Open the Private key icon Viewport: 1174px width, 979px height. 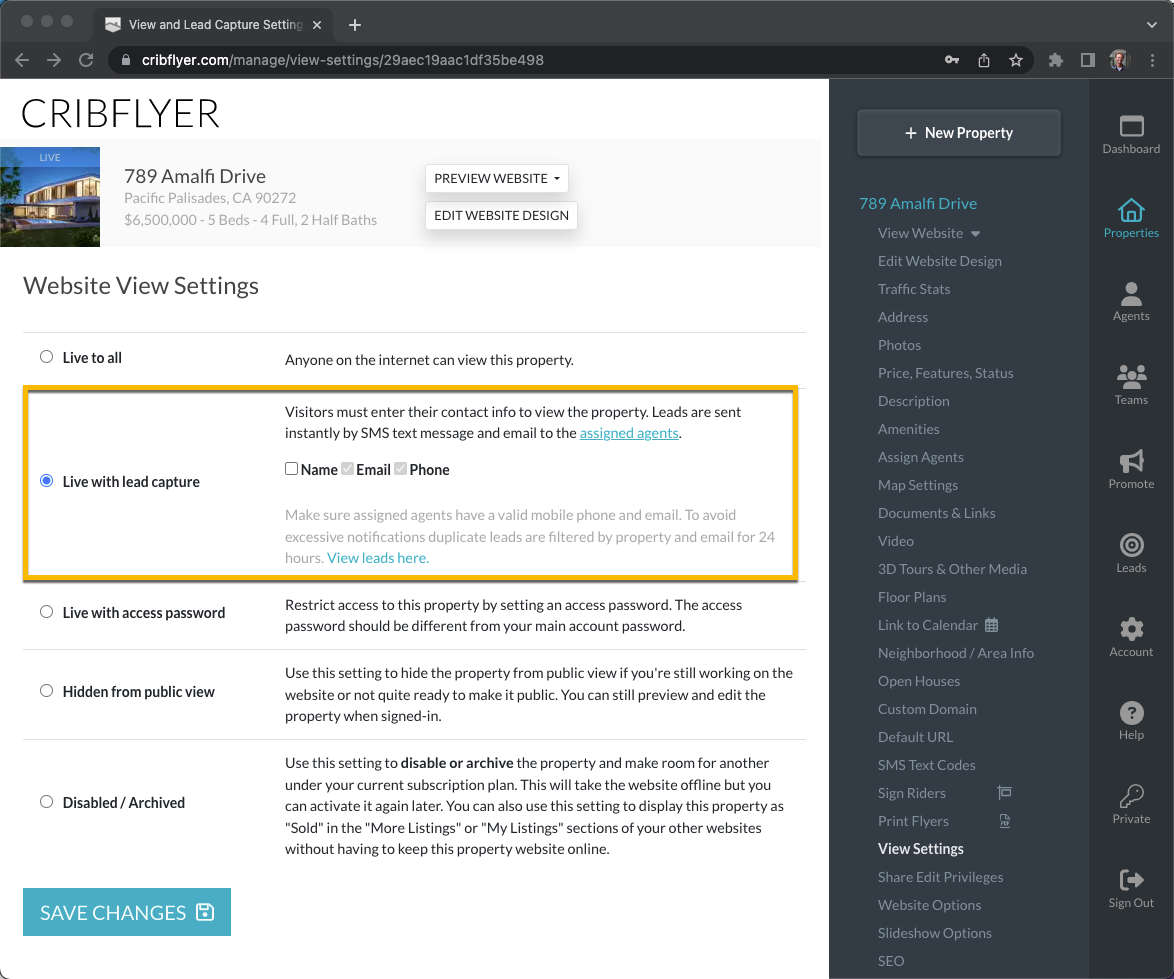[x=1131, y=796]
